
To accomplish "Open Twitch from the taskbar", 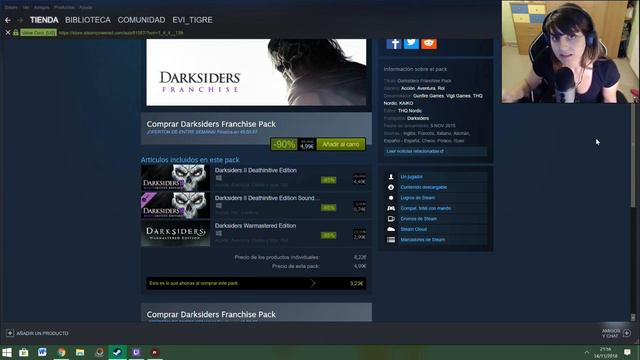I will coord(136,352).
